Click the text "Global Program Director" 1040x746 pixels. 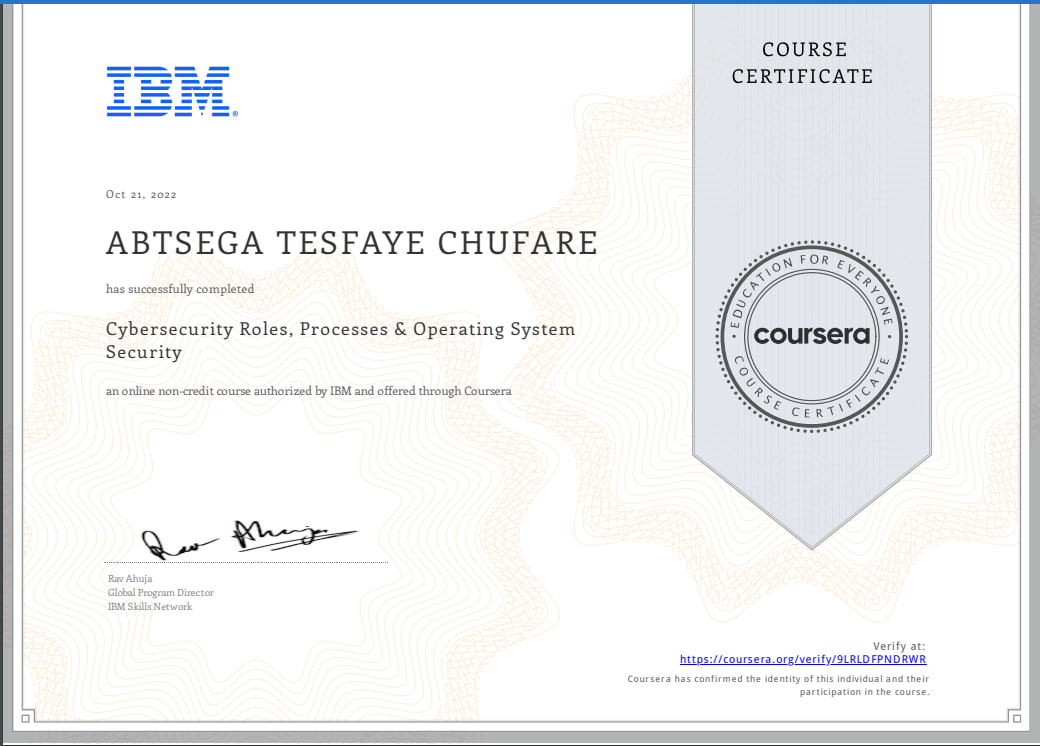click(161, 593)
